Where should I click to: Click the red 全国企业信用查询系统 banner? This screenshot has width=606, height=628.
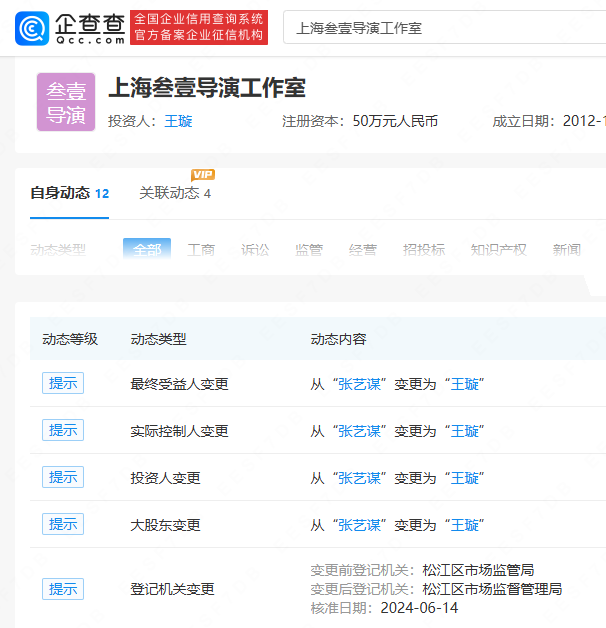coord(199,27)
